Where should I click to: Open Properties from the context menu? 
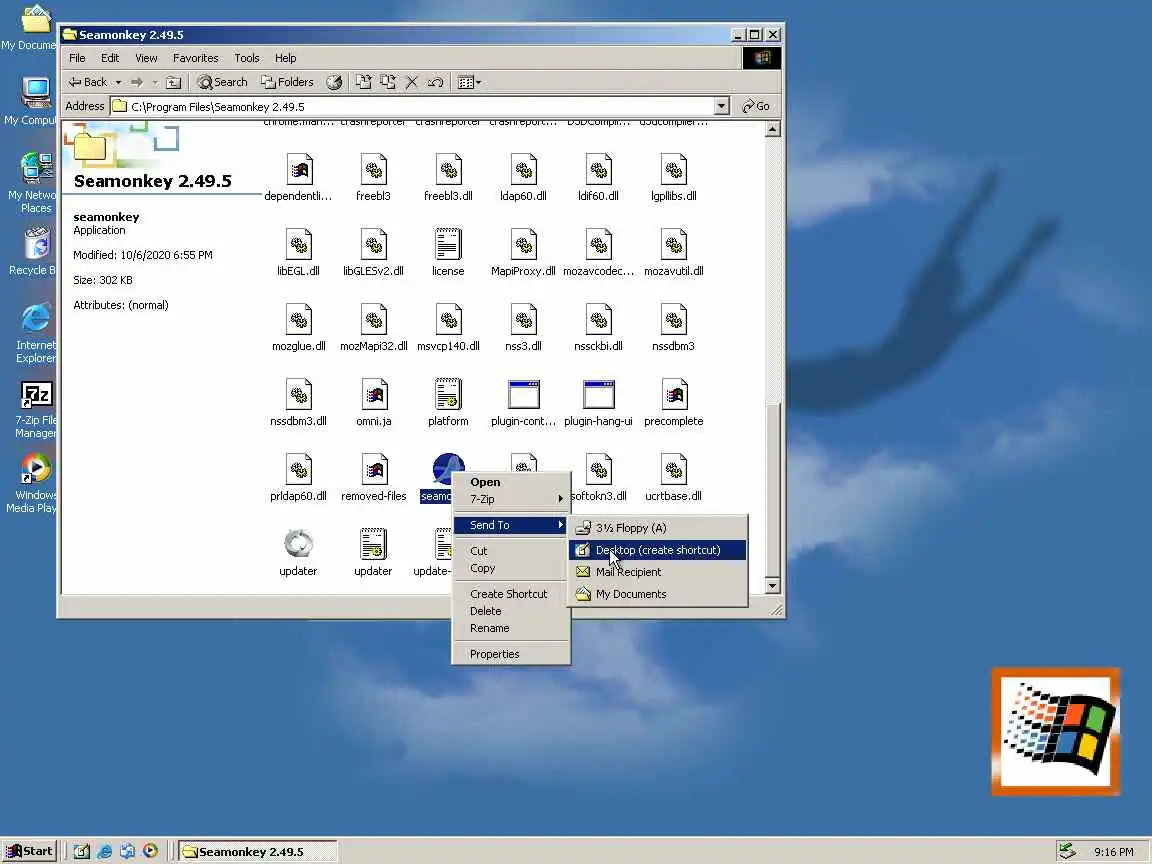coord(510,654)
